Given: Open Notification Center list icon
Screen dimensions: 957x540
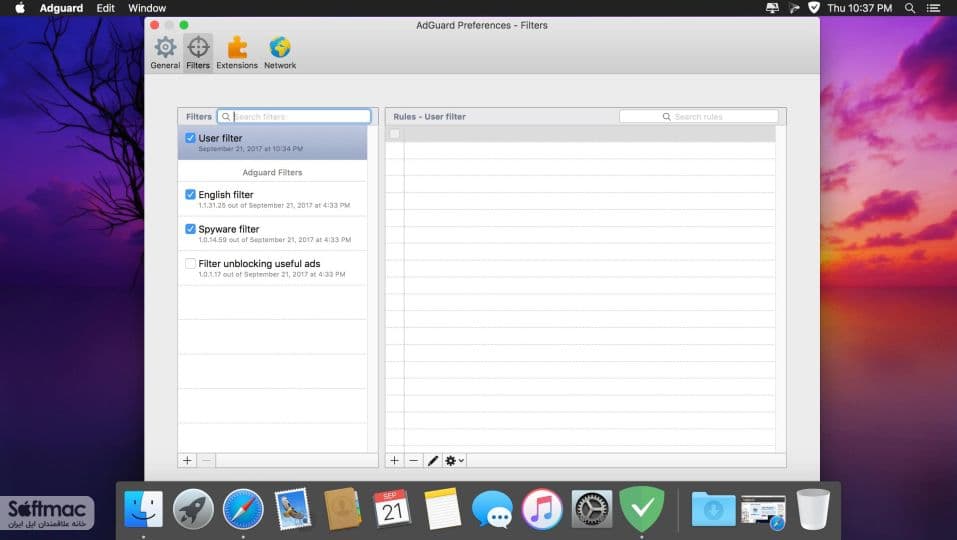Looking at the screenshot, I should pyautogui.click(x=933, y=8).
